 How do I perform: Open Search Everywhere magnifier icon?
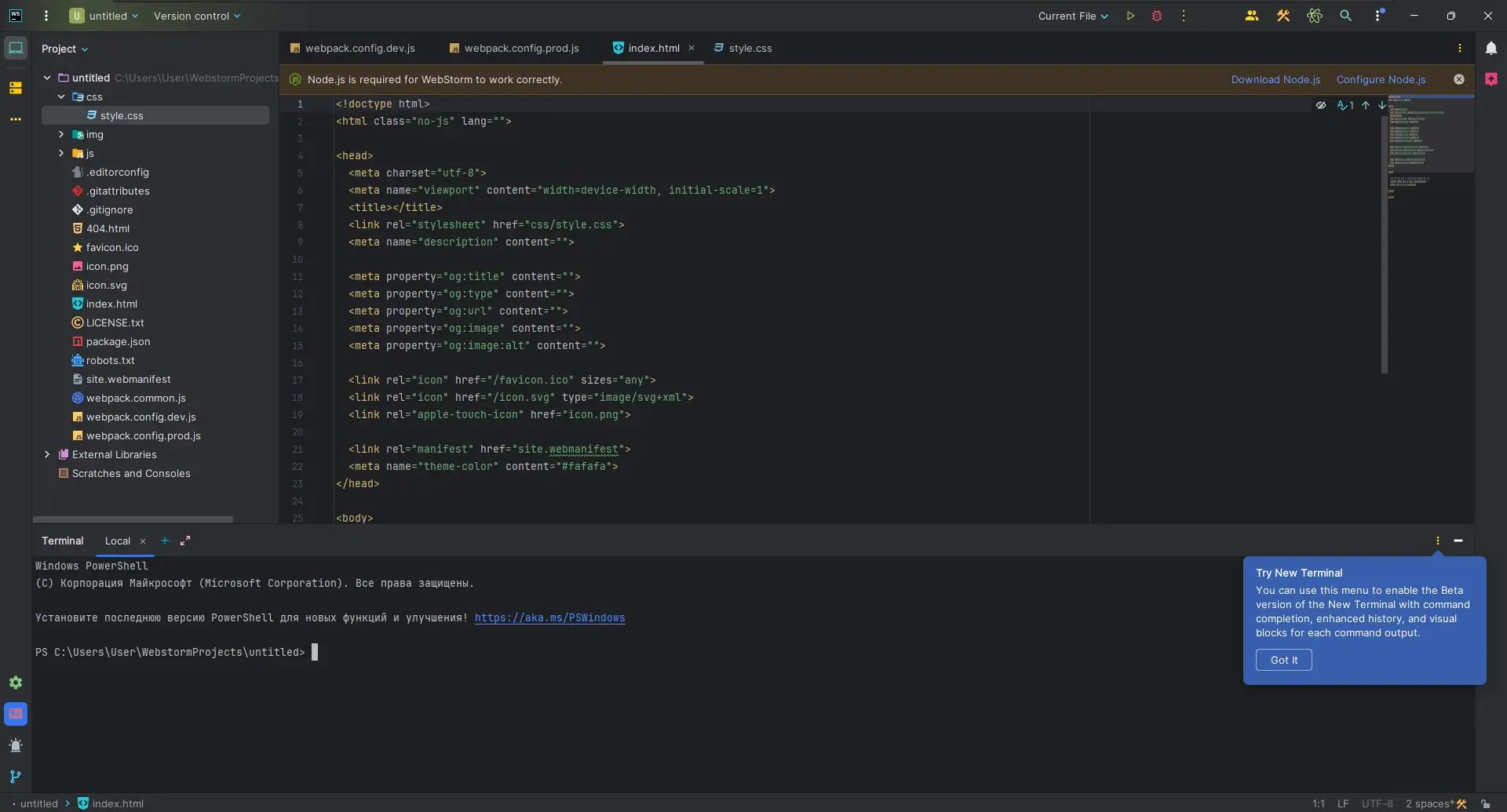click(x=1345, y=16)
